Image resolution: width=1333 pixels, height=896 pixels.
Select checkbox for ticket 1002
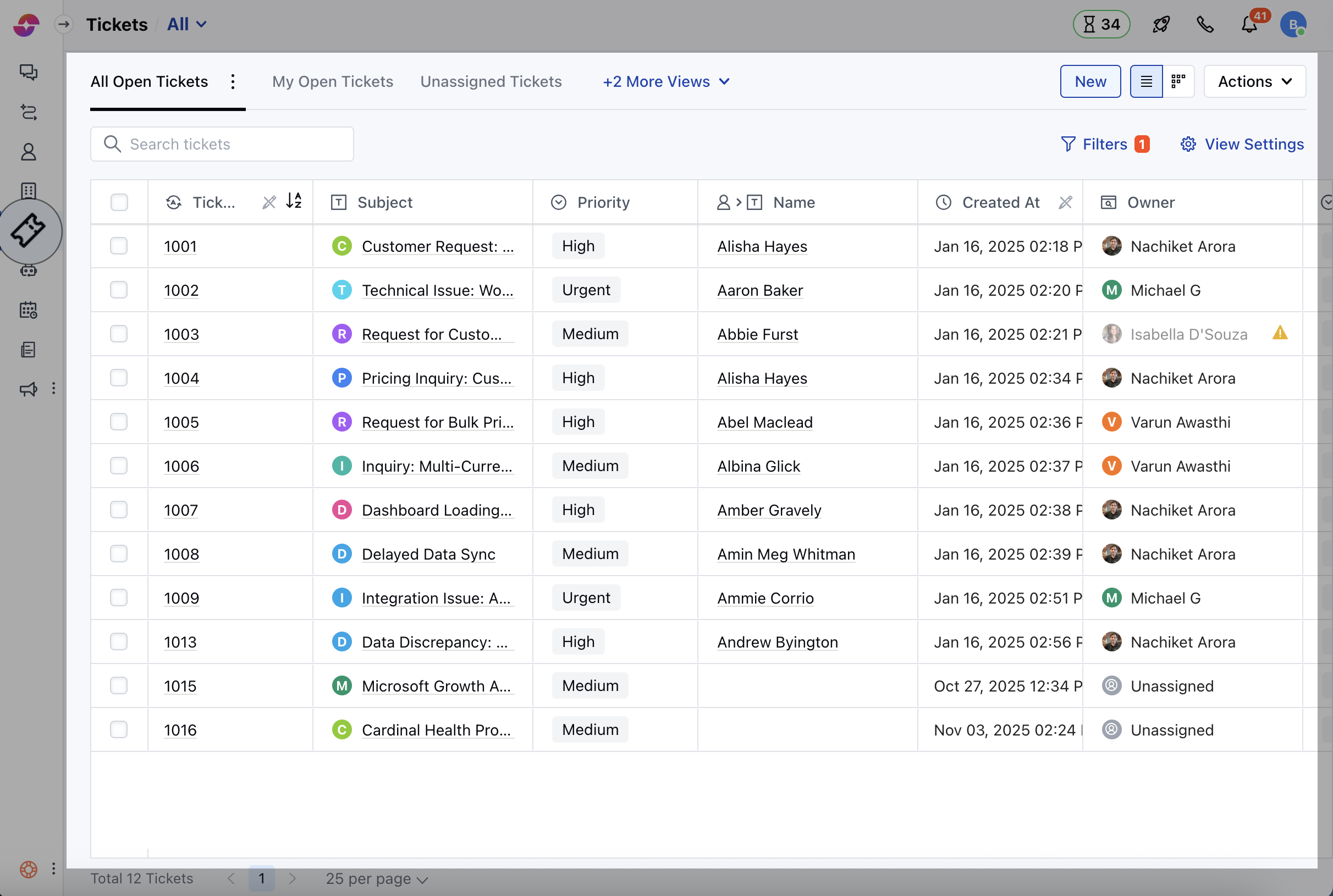(x=119, y=290)
